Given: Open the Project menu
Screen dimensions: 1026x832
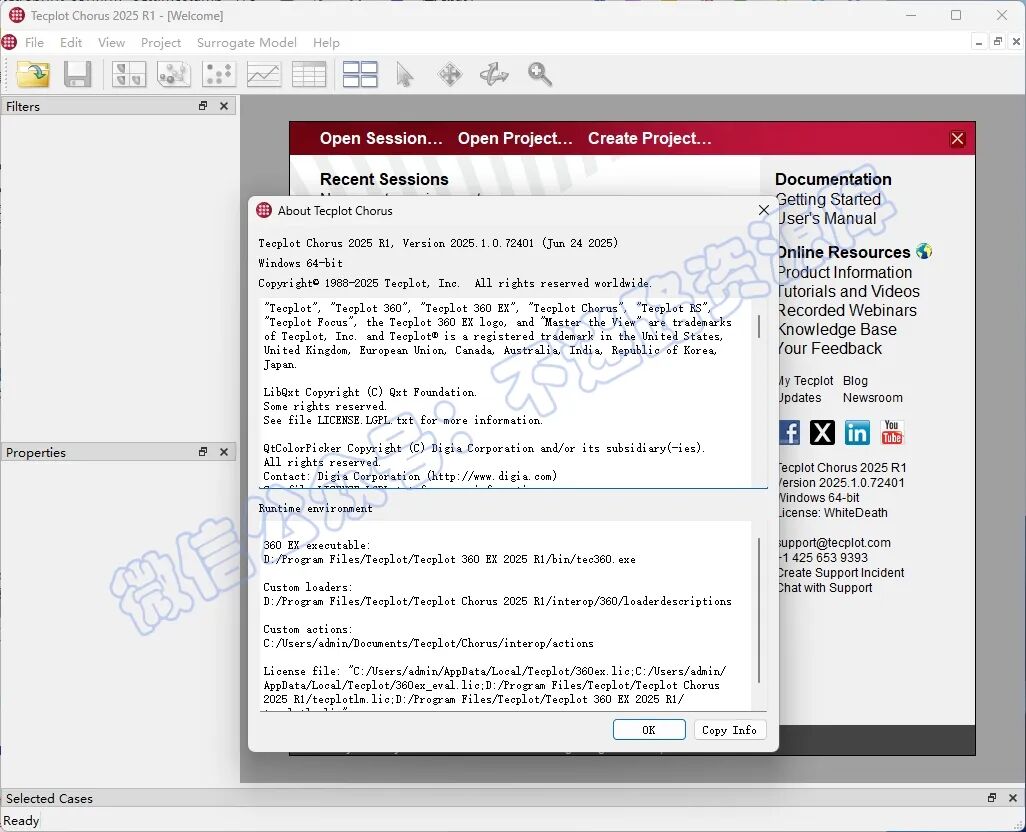Looking at the screenshot, I should click(160, 43).
